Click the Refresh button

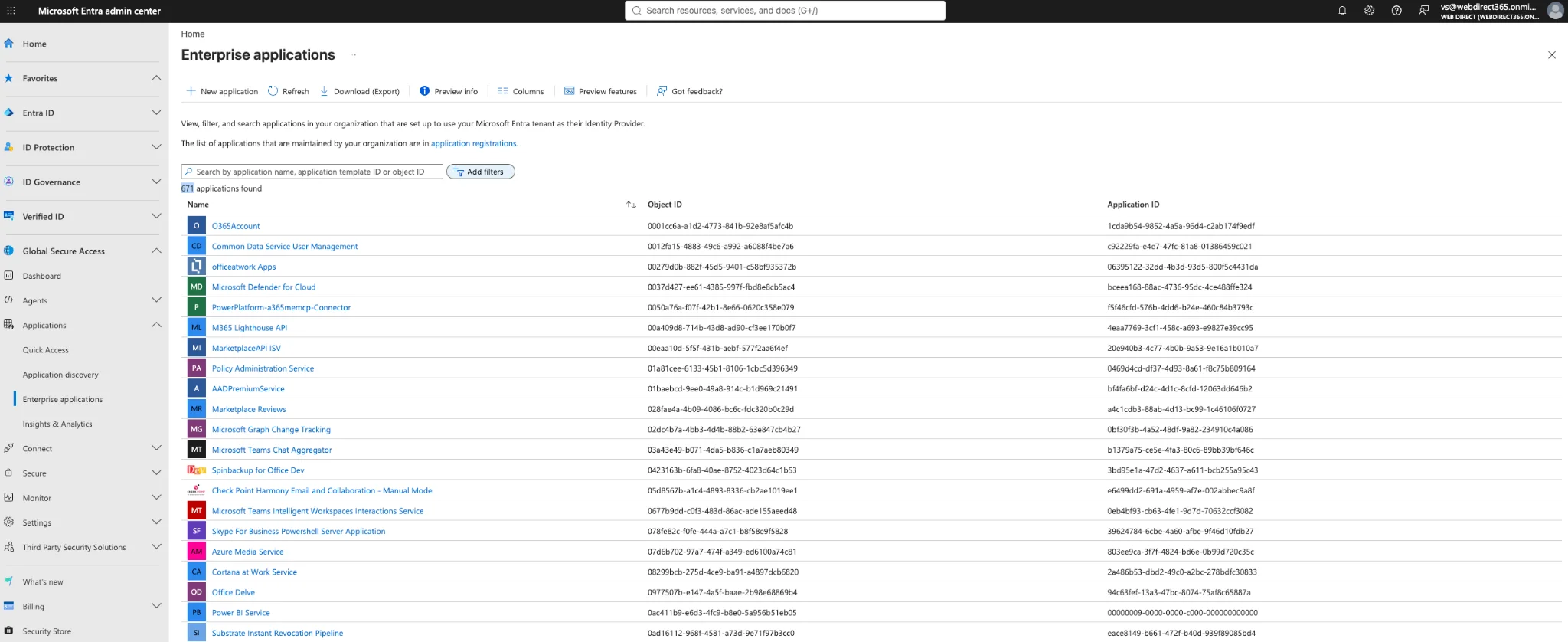coord(289,91)
